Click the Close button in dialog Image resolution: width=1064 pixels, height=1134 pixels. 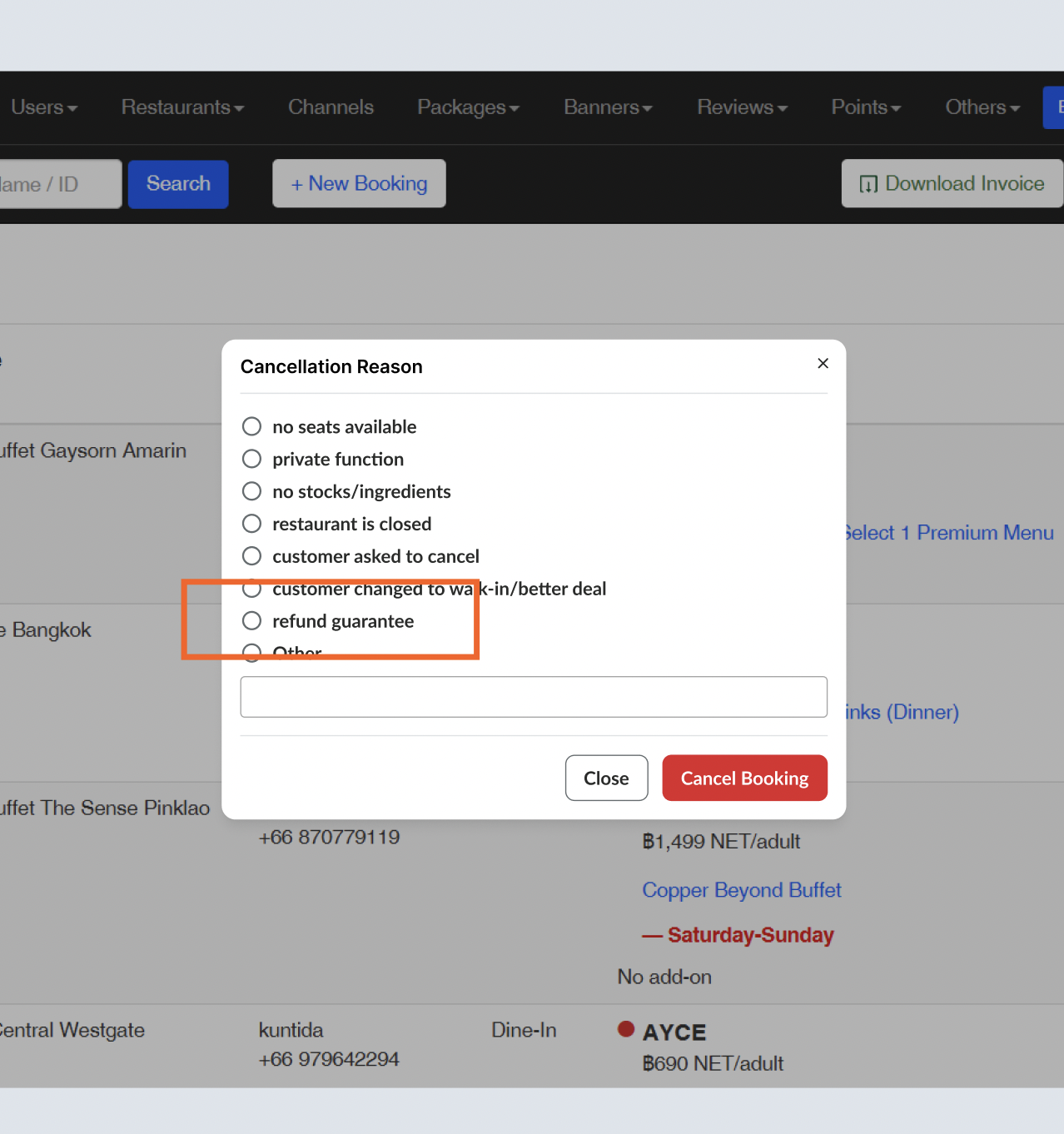pos(606,778)
